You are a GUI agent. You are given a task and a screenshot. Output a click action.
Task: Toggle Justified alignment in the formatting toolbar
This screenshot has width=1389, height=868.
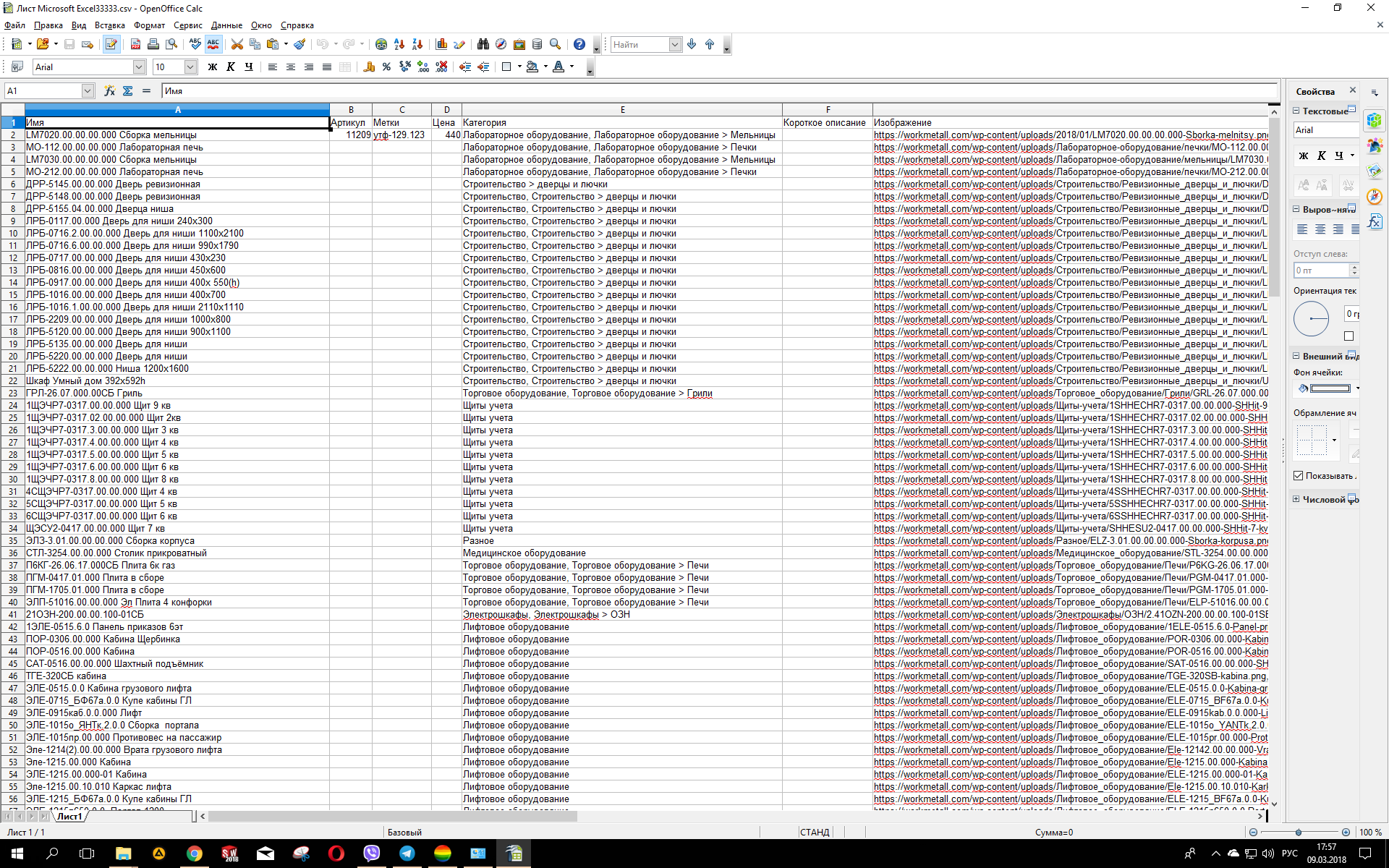[327, 67]
